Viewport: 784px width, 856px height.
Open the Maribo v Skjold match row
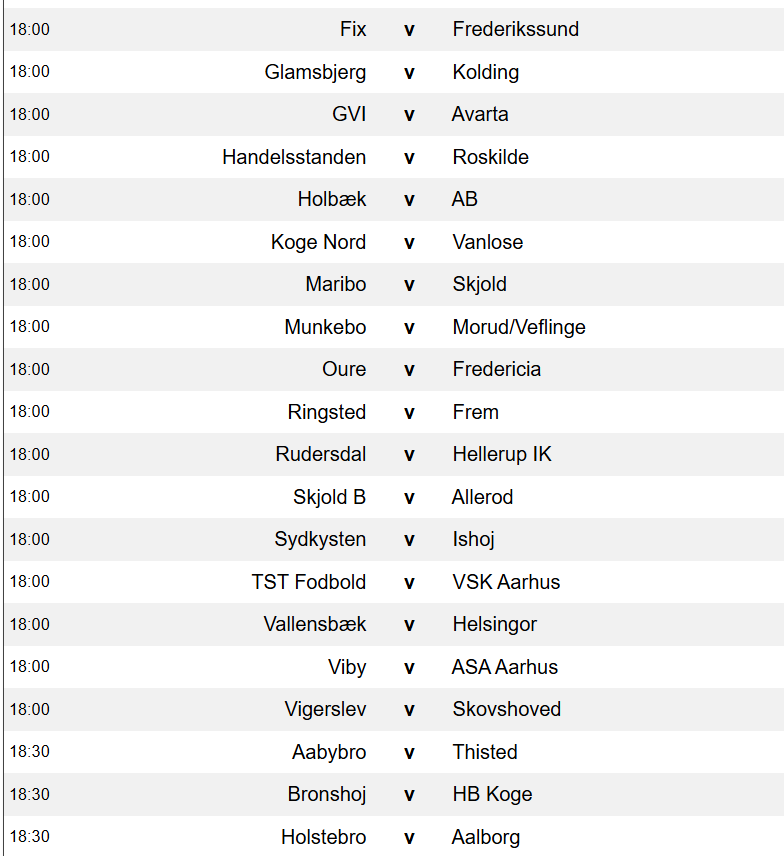pos(394,284)
